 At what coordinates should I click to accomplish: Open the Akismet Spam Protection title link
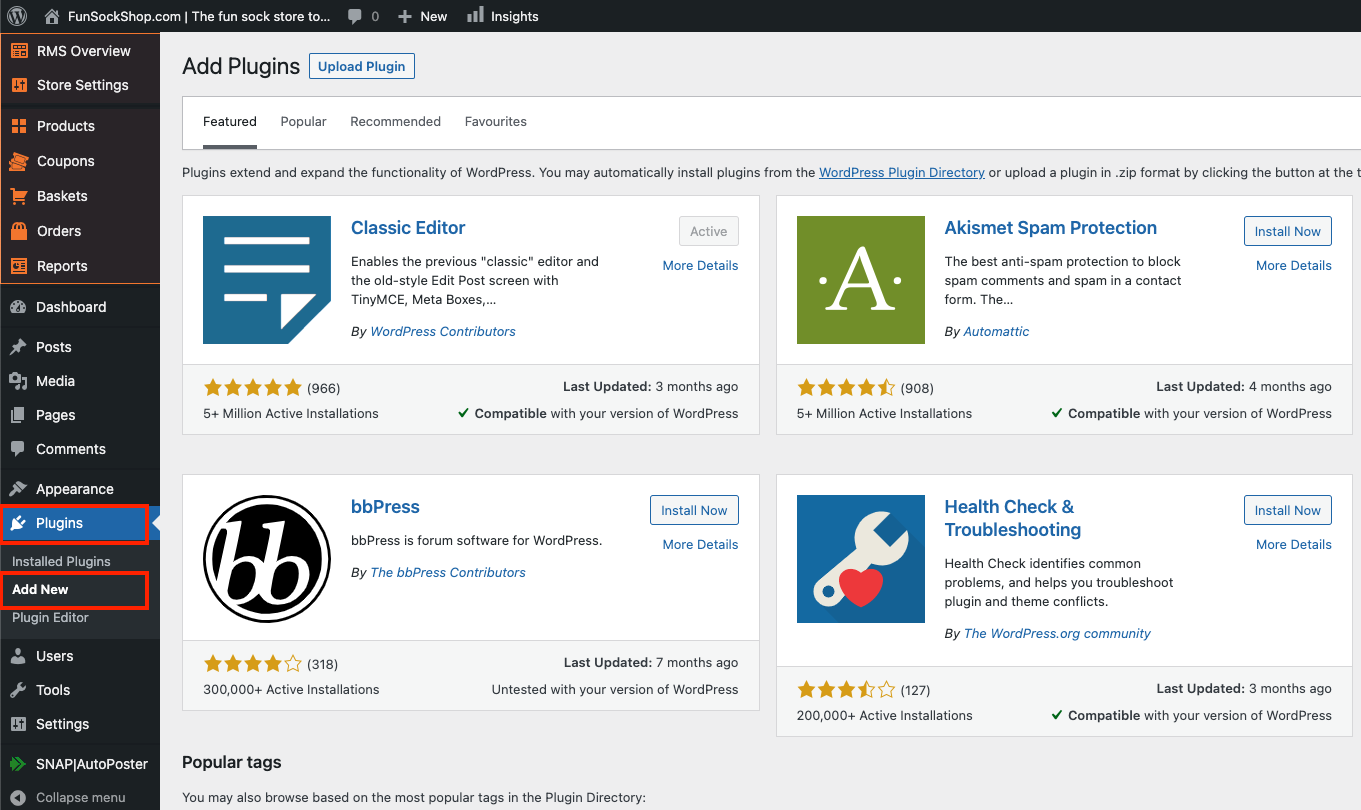(1051, 228)
